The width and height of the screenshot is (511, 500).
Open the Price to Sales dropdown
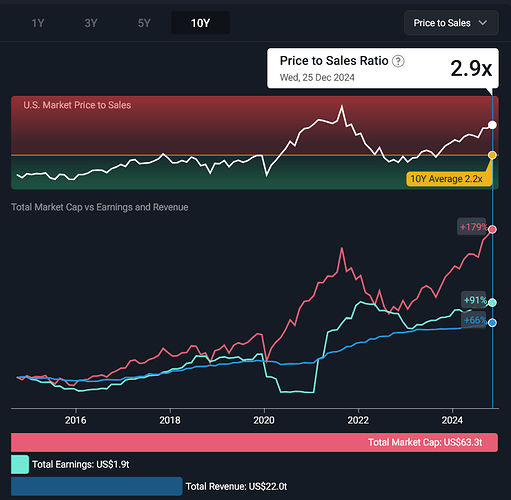point(451,23)
